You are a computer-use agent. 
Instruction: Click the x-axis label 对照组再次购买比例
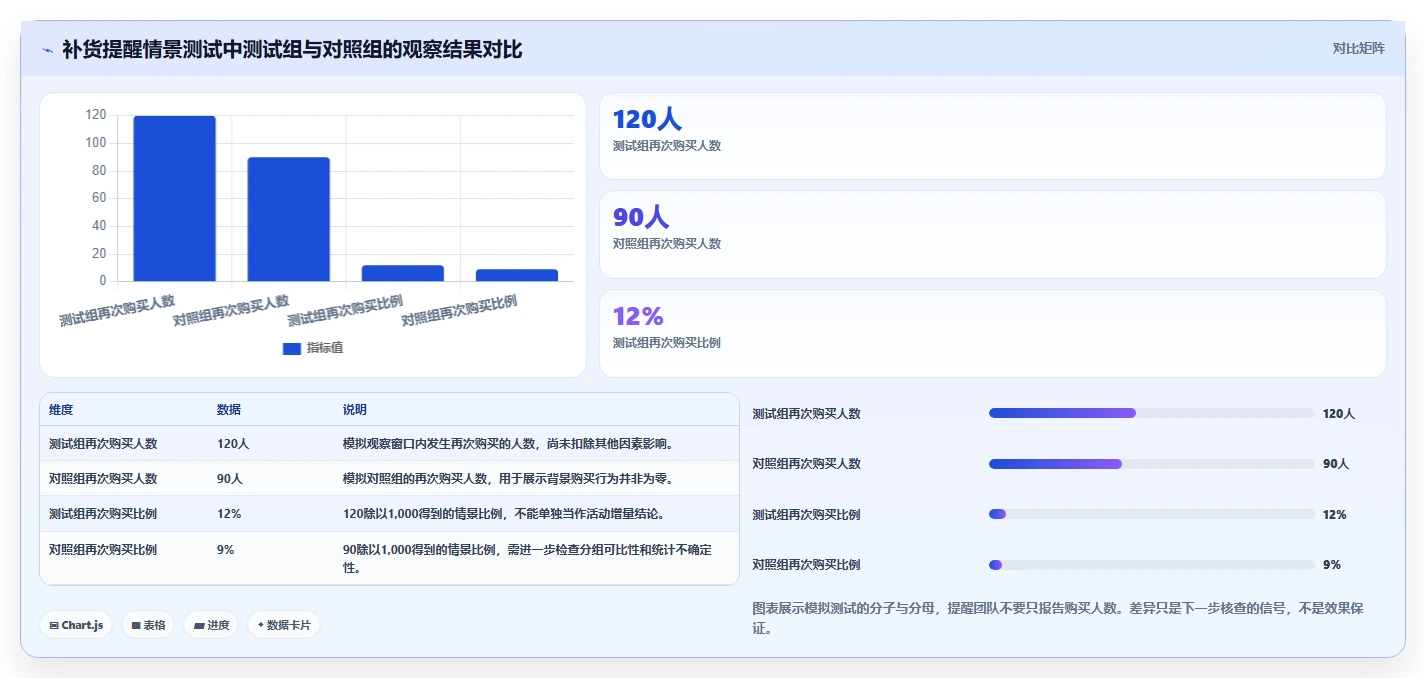[x=459, y=310]
